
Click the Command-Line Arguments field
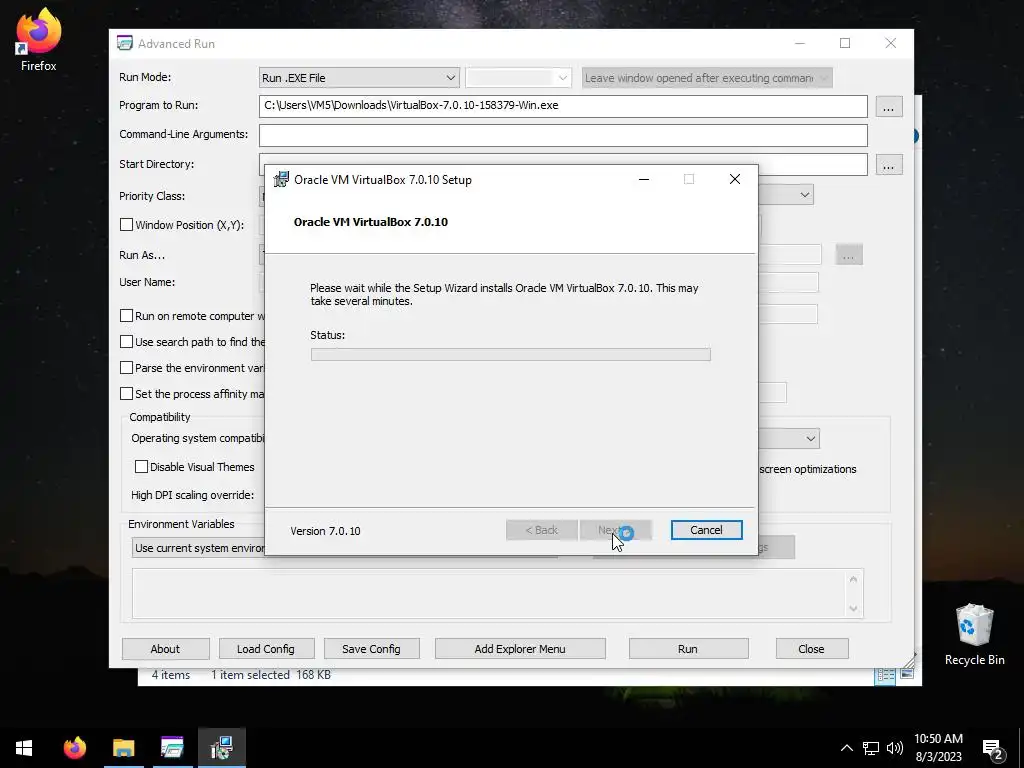tap(563, 135)
